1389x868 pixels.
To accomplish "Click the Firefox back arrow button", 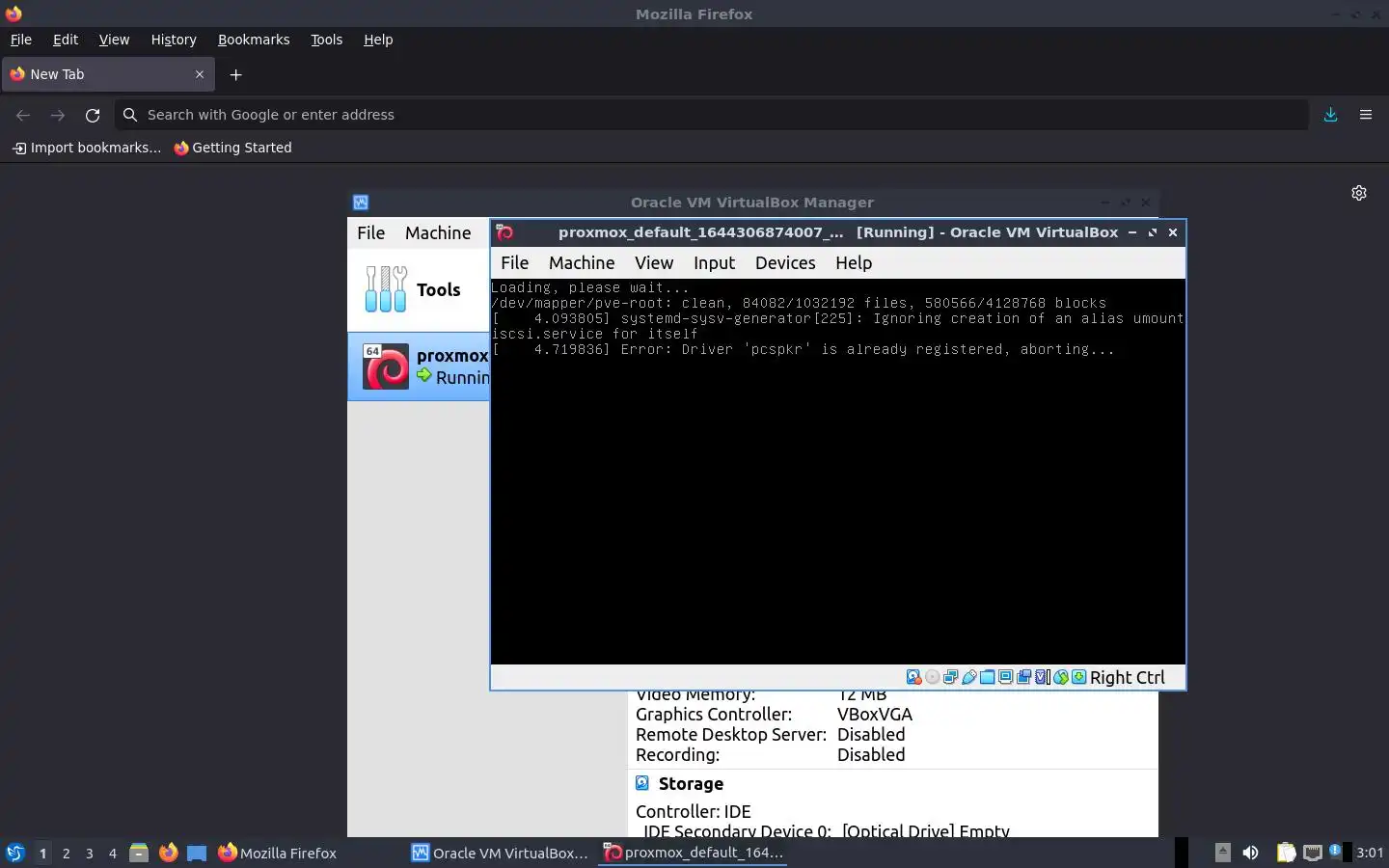I will point(23,115).
